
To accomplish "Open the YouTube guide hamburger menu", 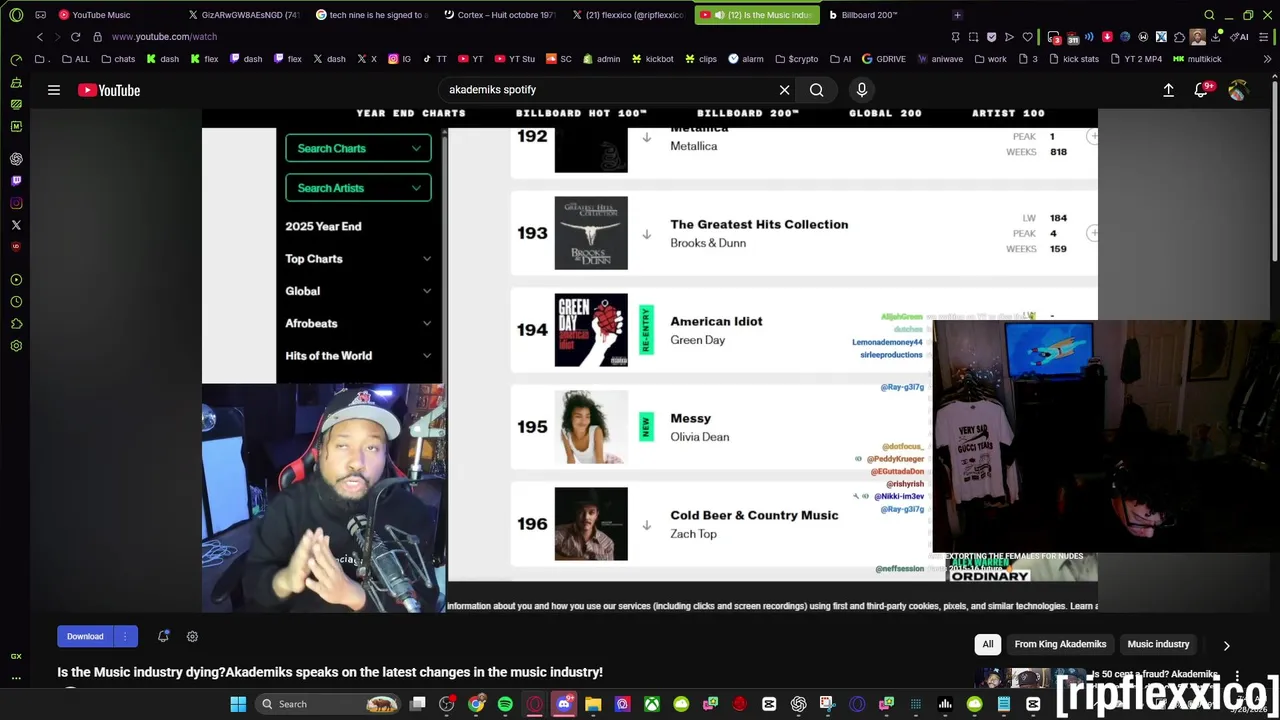I will (x=54, y=90).
